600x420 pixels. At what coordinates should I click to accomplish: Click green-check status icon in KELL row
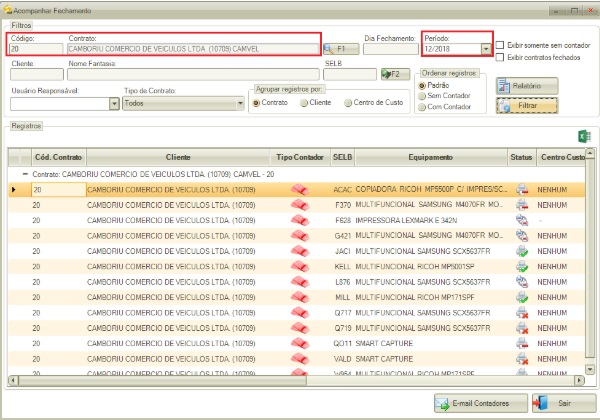(x=522, y=267)
